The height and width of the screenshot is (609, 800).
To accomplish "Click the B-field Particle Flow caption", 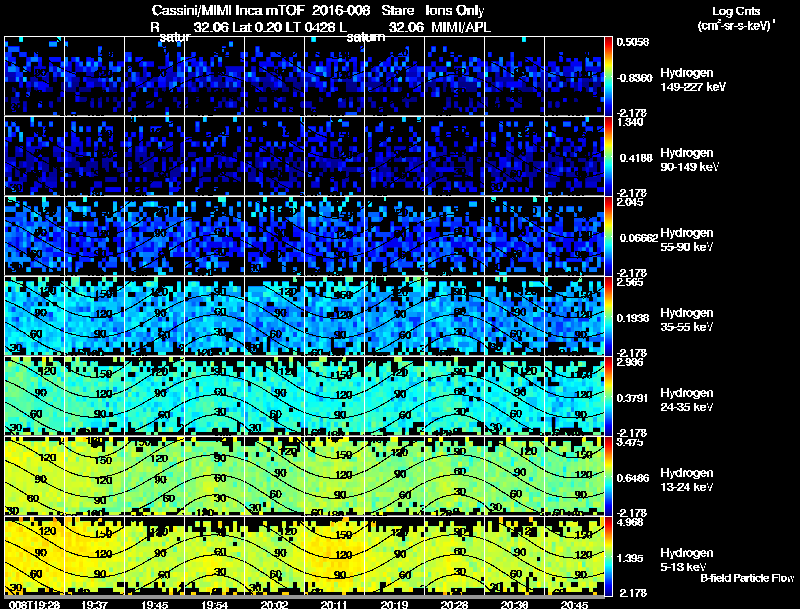I will coord(747,578).
